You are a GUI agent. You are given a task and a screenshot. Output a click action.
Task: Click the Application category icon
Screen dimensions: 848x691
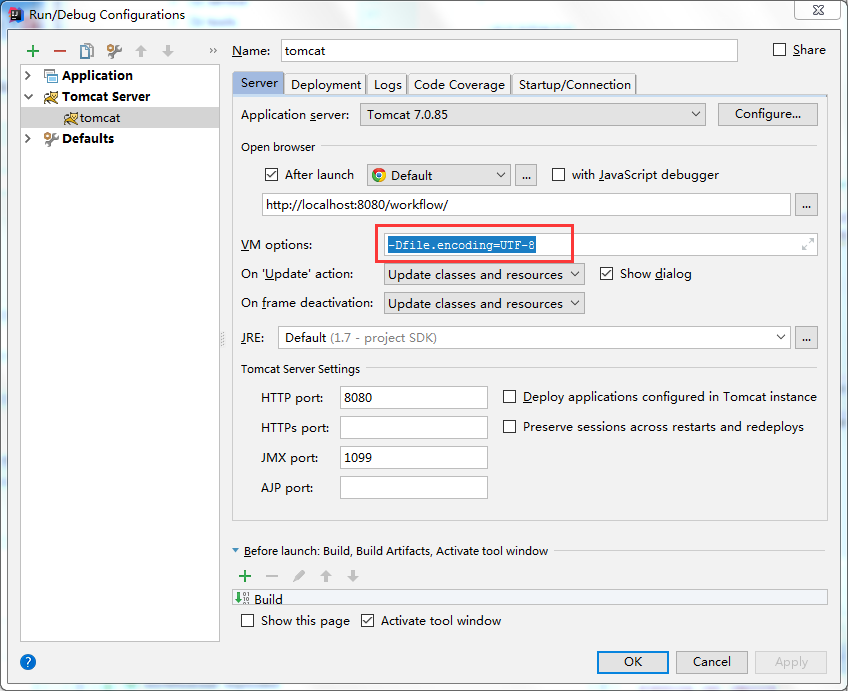(51, 76)
